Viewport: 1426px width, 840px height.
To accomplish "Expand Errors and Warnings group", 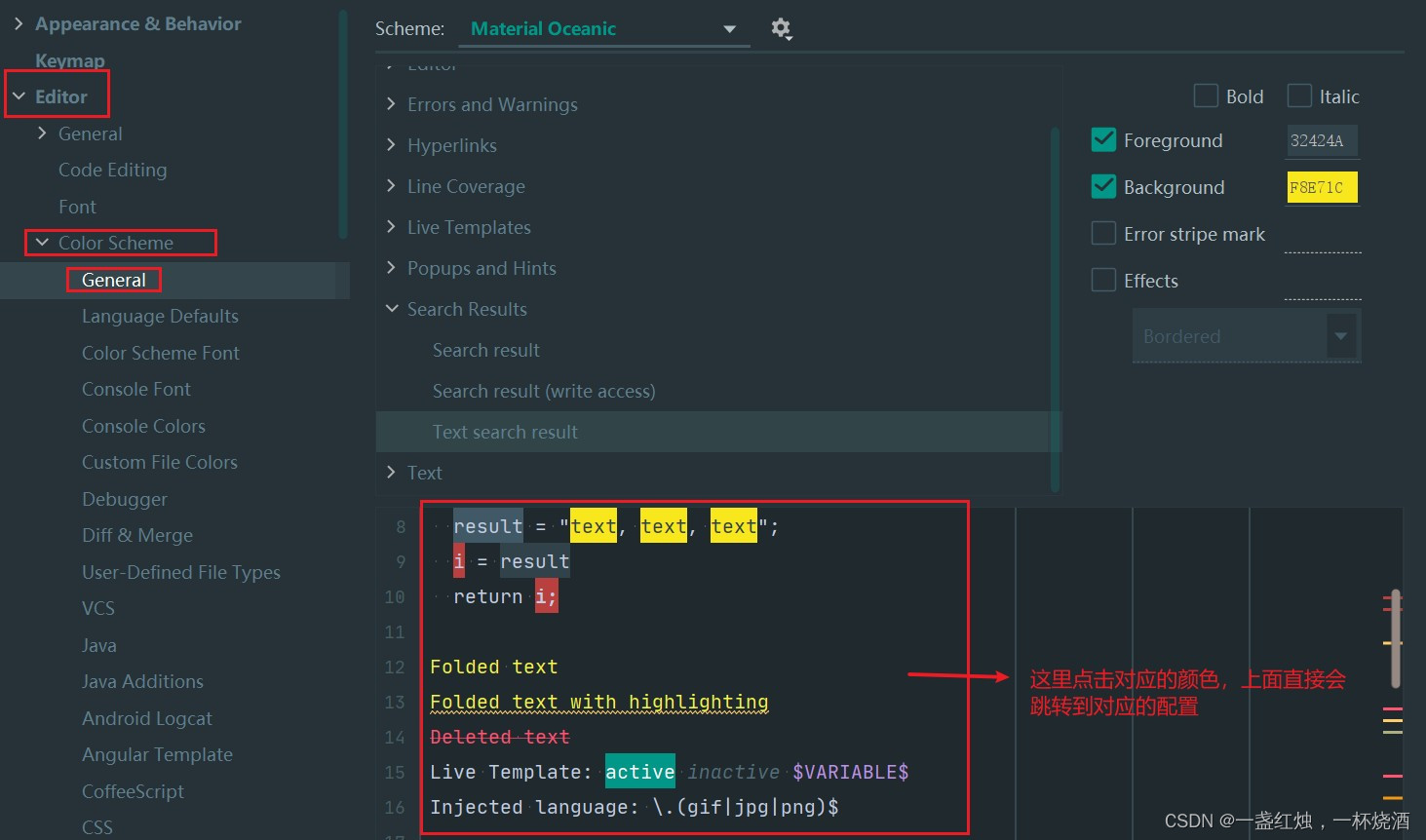I will (x=391, y=104).
